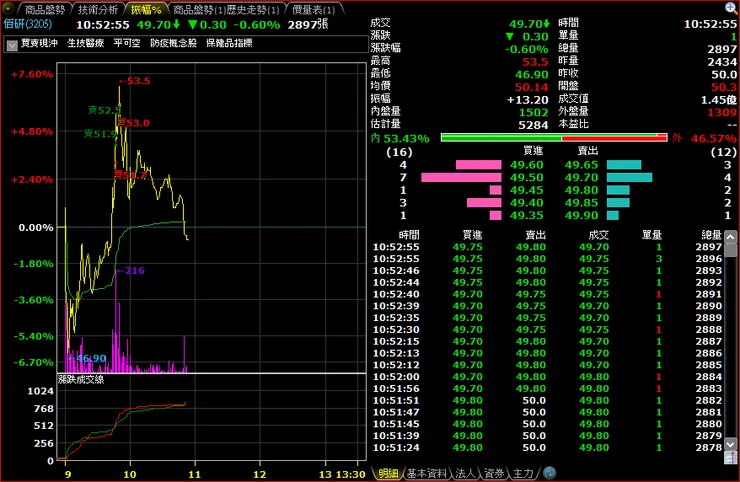740x482 pixels.
Task: Open the round dropdown menu beside the tabs
Action: click(8, 8)
